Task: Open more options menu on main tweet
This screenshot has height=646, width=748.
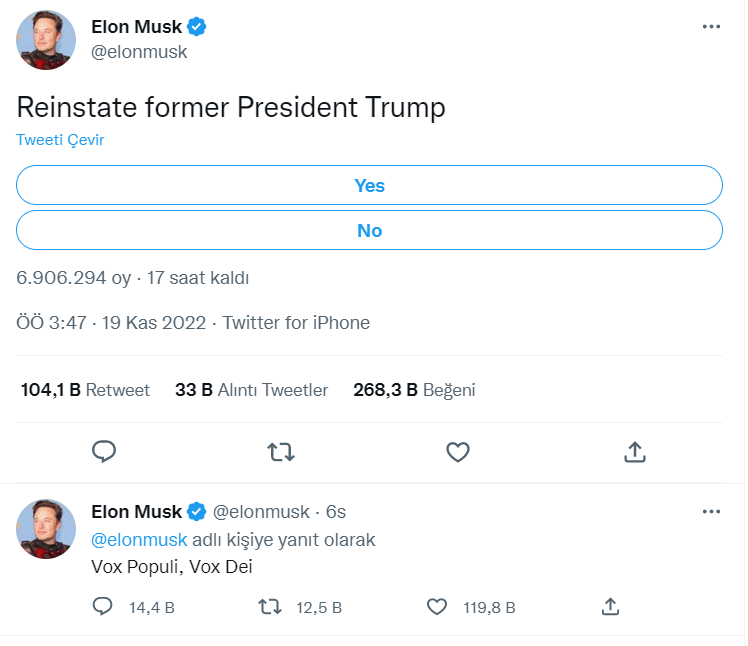Action: click(711, 27)
